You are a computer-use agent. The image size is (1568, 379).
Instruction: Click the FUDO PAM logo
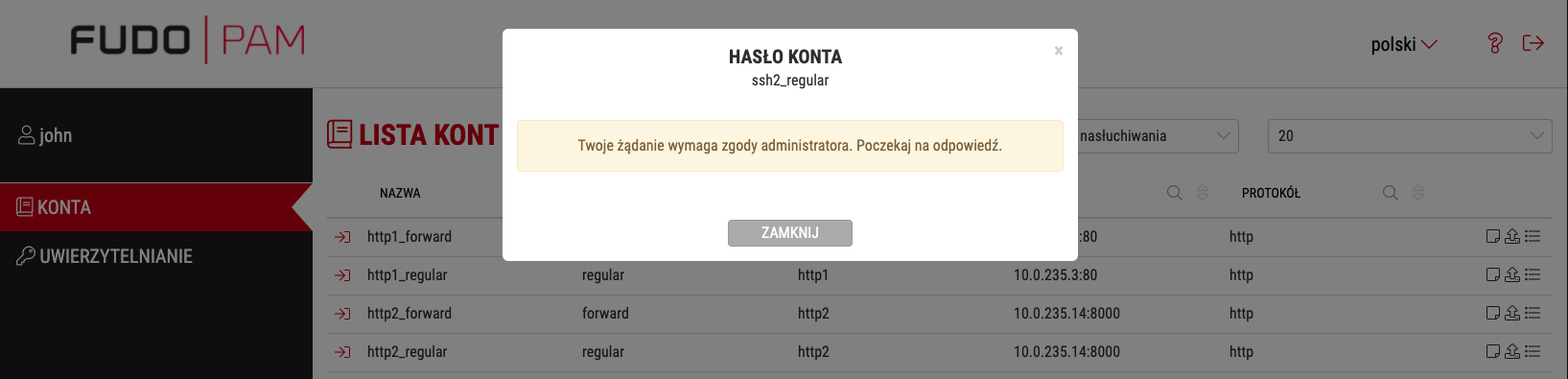(188, 40)
